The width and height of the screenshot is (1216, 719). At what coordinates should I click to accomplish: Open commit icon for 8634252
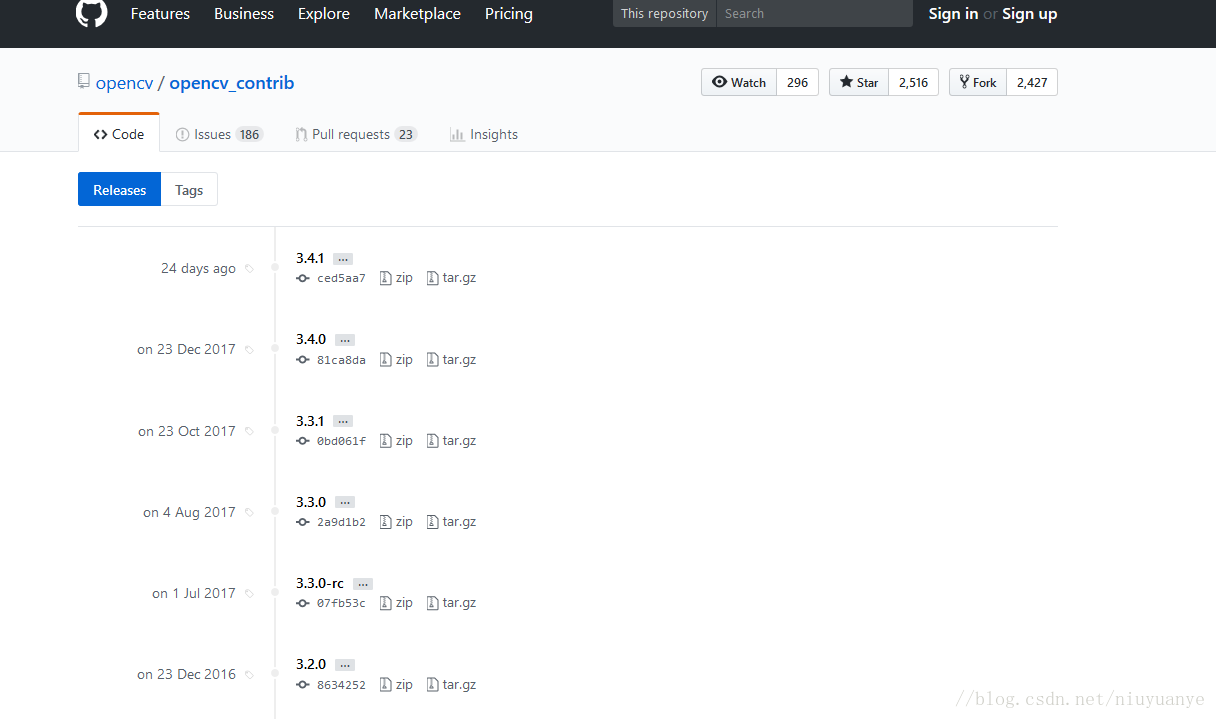coord(303,685)
